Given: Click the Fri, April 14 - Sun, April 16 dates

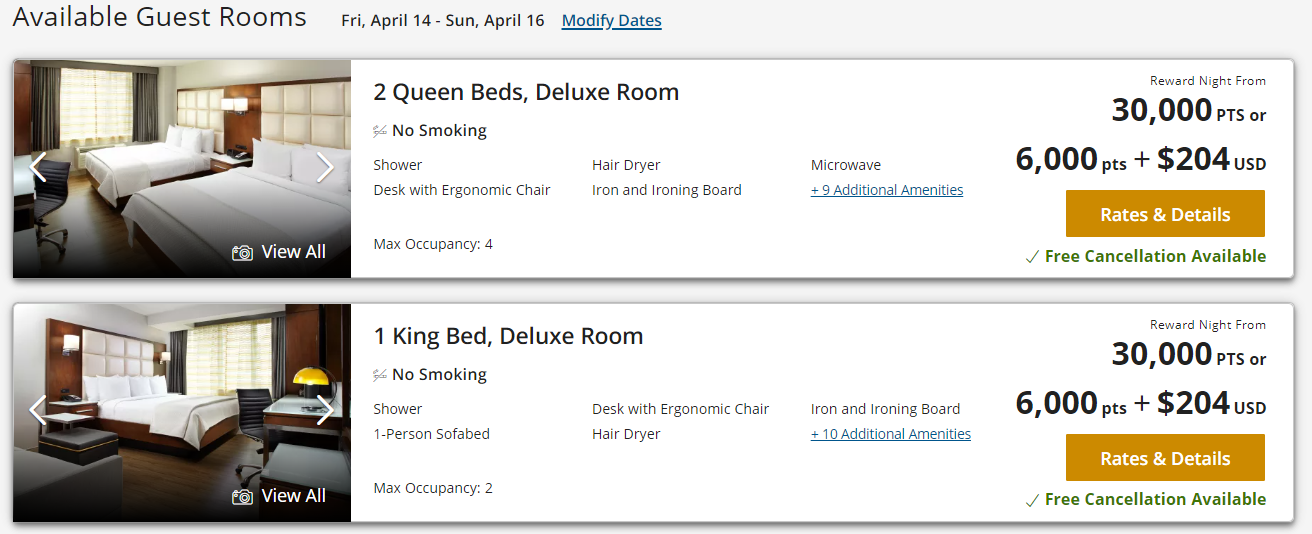Looking at the screenshot, I should [x=442, y=21].
